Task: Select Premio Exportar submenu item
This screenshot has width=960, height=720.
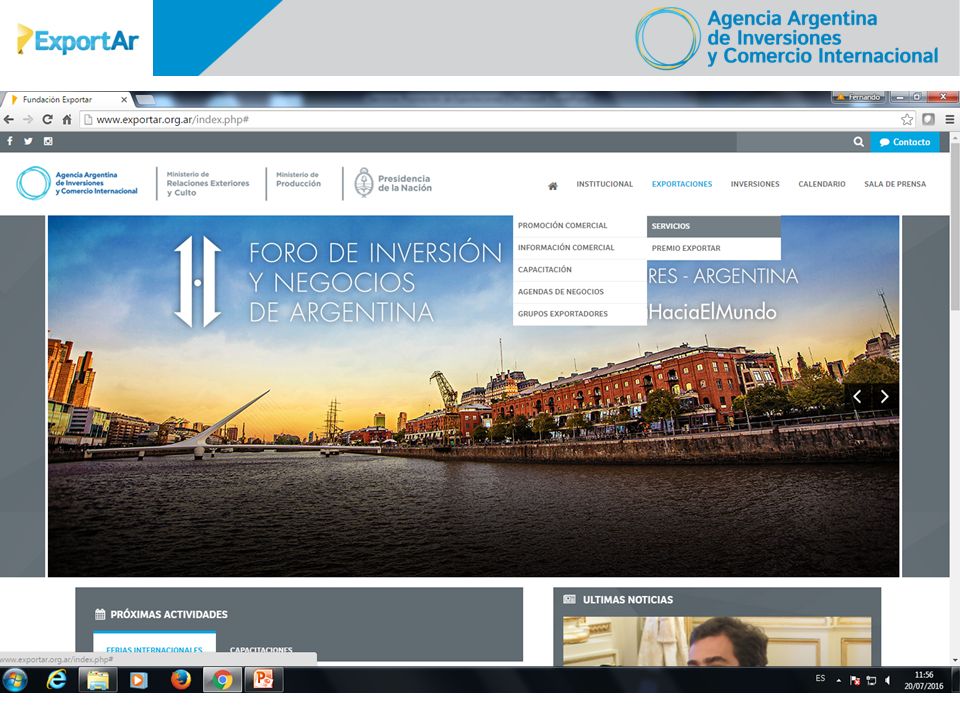Action: click(x=713, y=248)
